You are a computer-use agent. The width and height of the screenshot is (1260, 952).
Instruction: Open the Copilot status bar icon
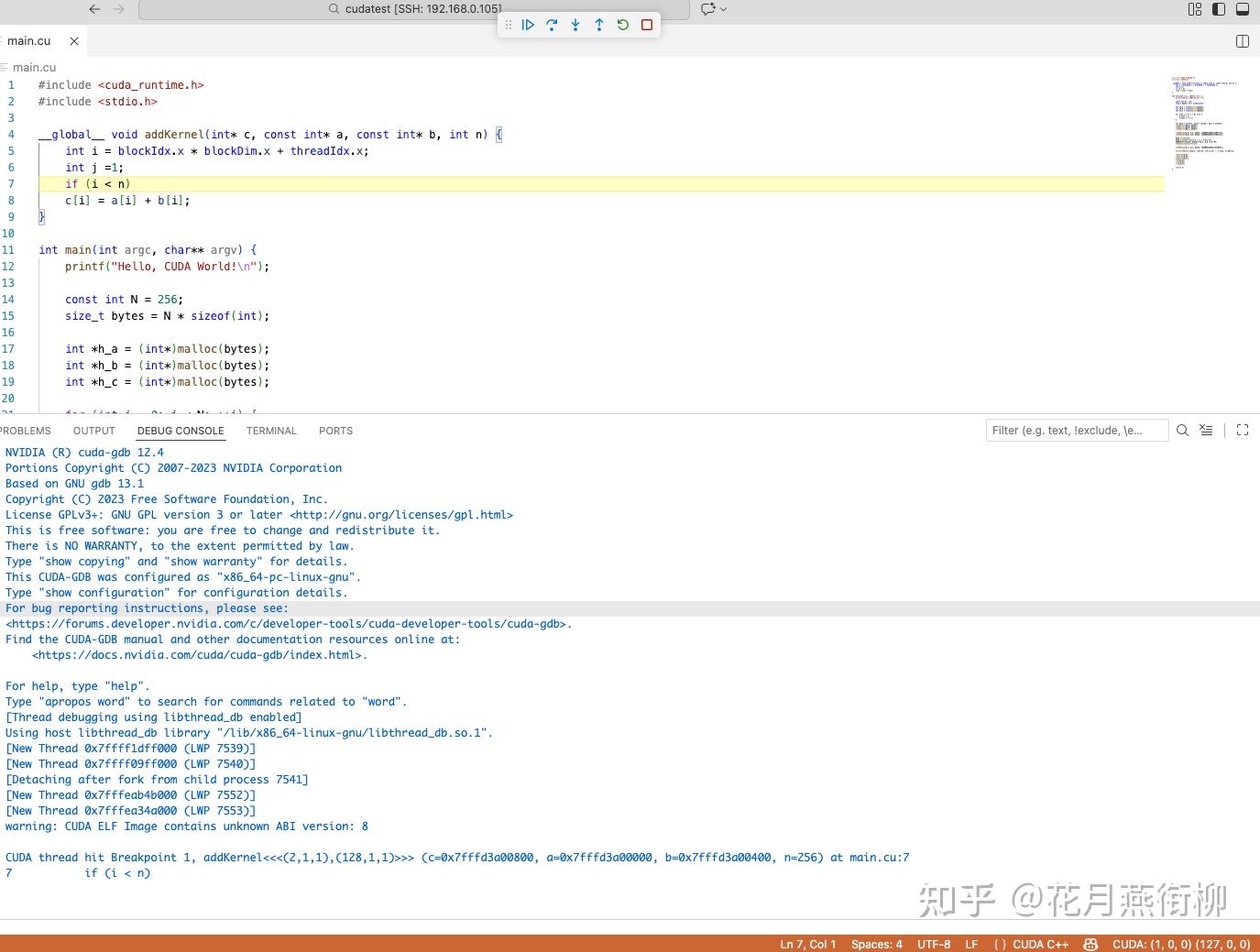(x=1090, y=944)
